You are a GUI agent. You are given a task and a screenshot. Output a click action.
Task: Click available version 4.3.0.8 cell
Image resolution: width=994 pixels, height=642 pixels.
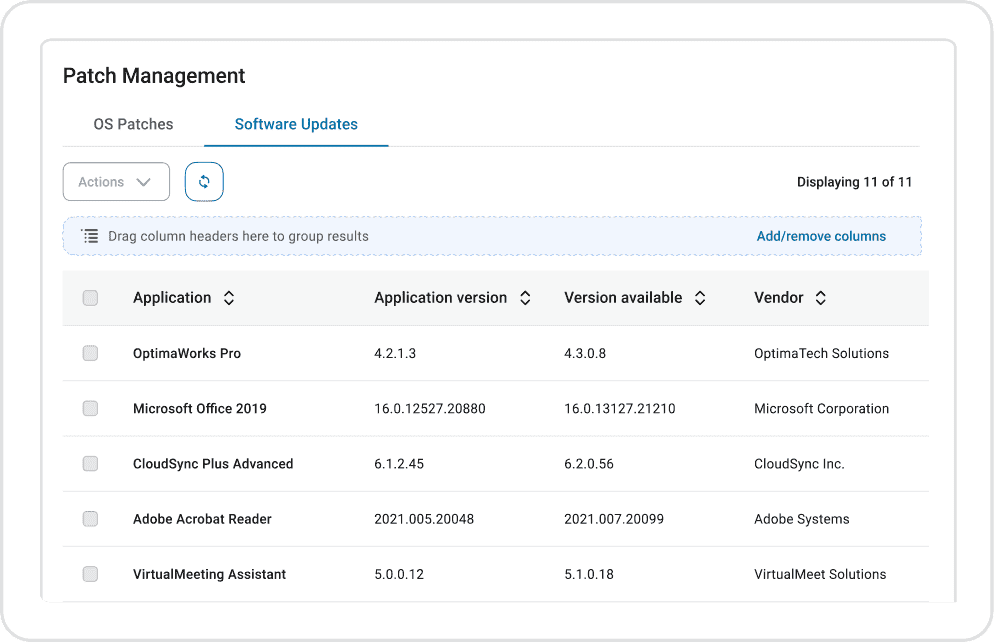(x=585, y=353)
